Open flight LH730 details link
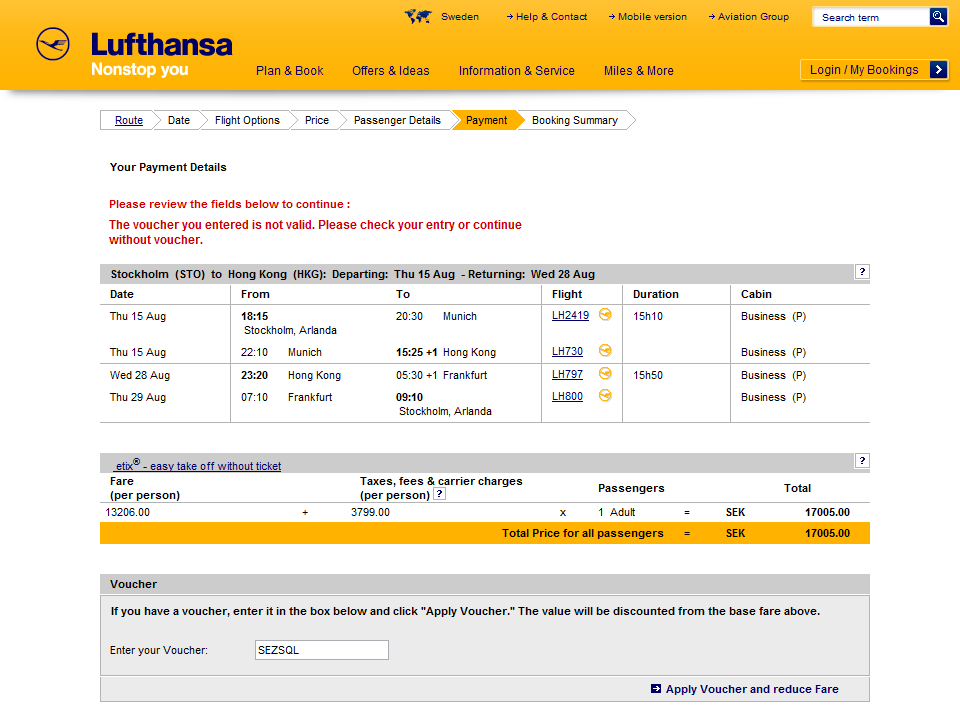Image resolution: width=960 pixels, height=707 pixels. (567, 352)
